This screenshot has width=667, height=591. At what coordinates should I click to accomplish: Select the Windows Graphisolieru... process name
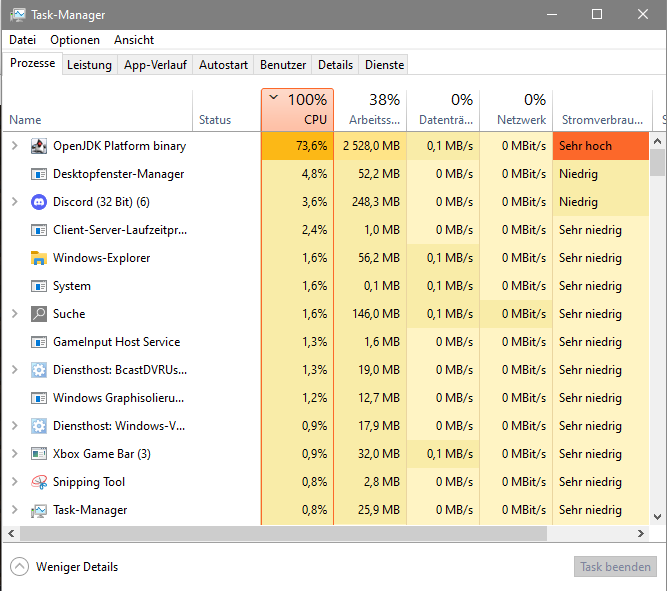tap(119, 398)
